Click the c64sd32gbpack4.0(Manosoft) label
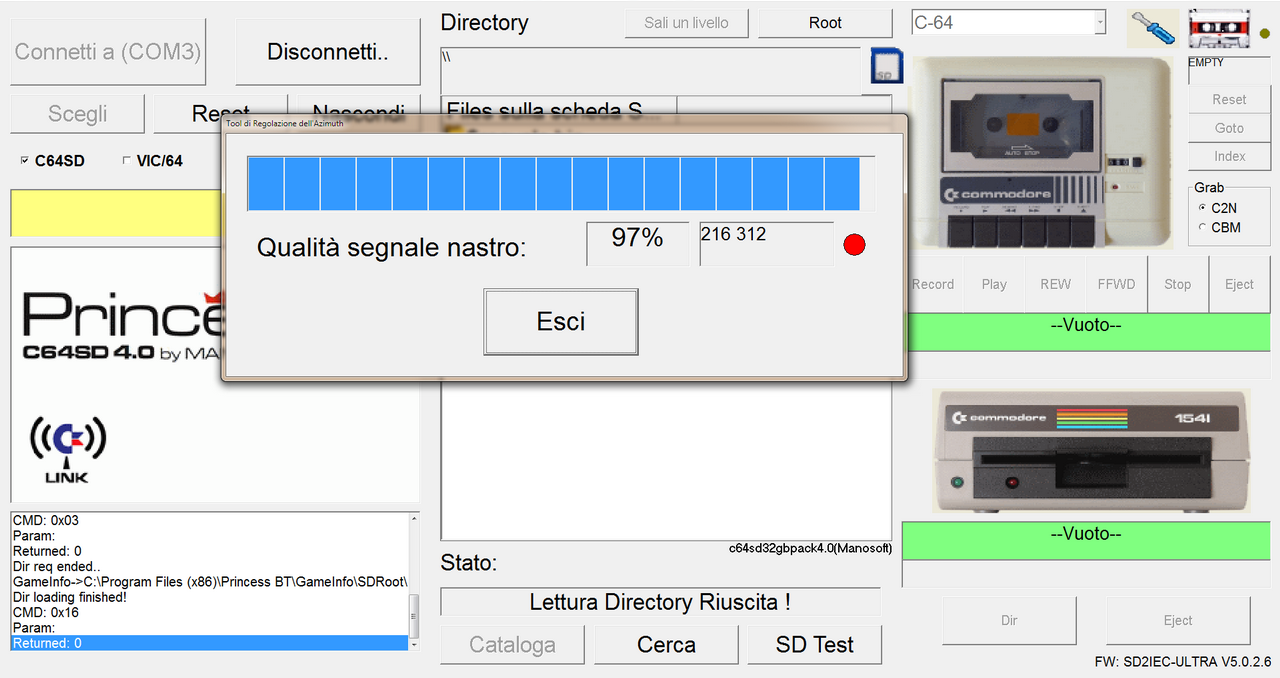 point(810,548)
